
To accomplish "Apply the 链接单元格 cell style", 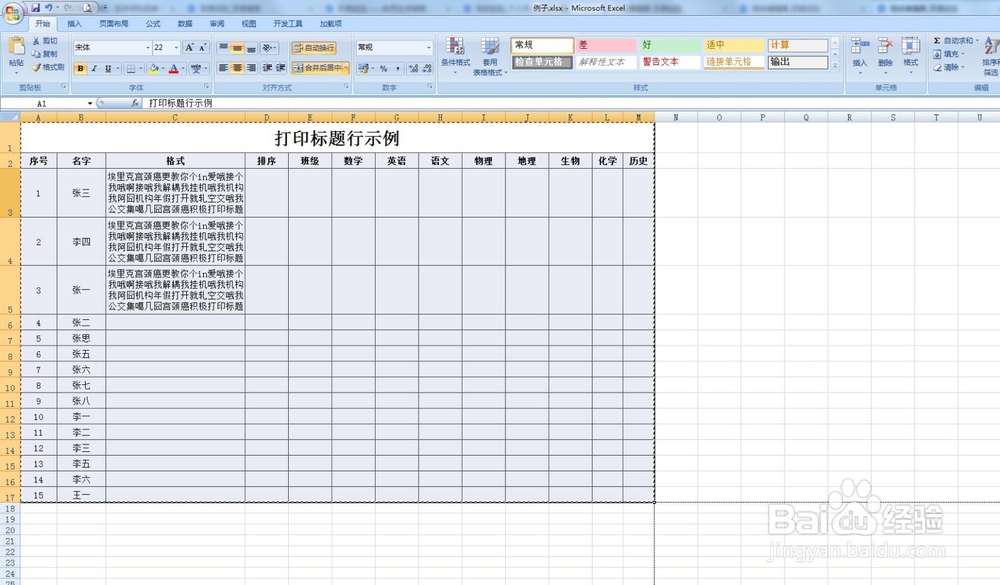I will [733, 62].
